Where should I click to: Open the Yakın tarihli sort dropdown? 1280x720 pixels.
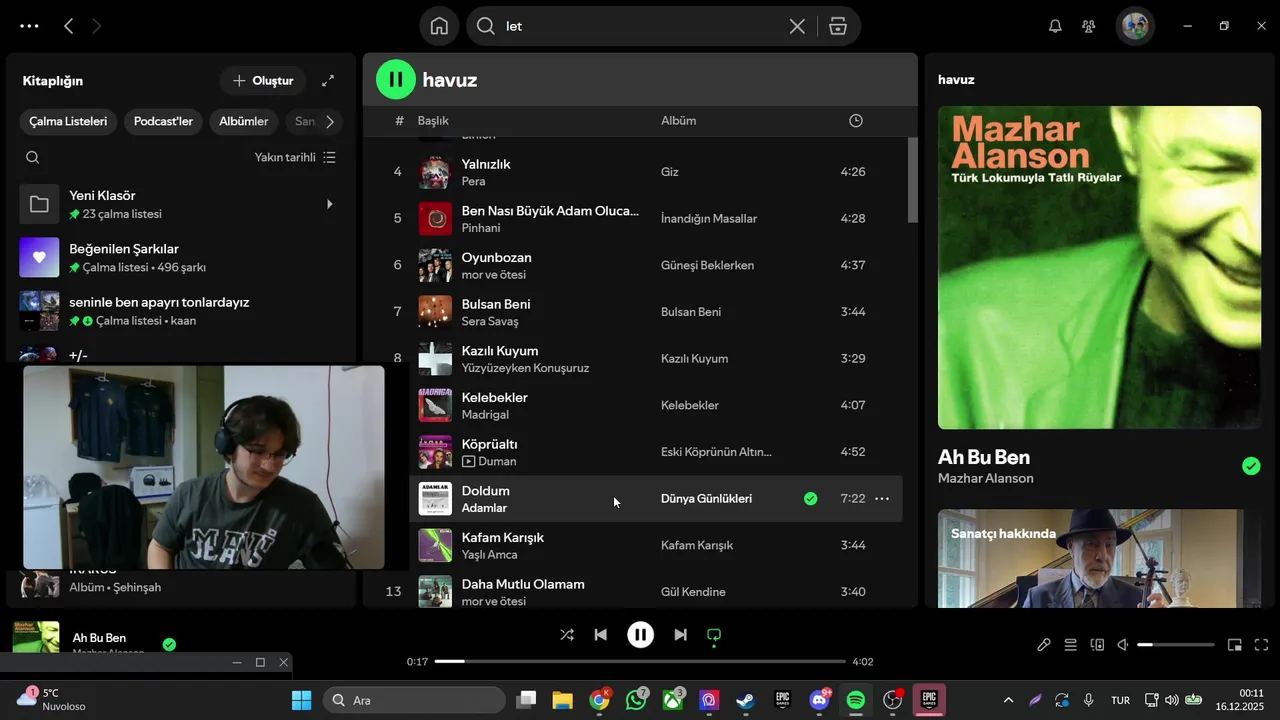(x=295, y=157)
